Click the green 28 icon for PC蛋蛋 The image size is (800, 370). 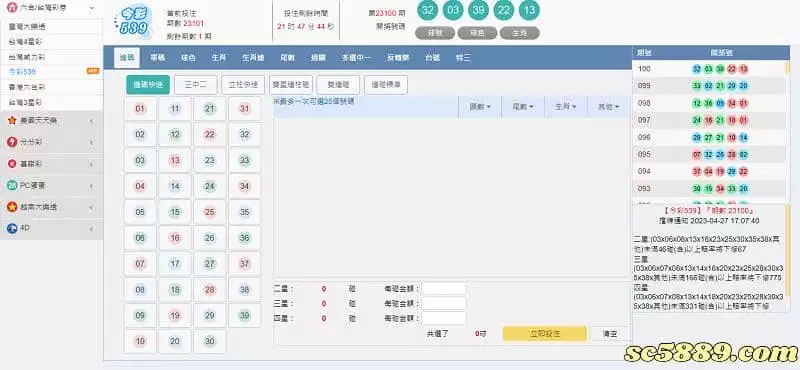pos(12,186)
